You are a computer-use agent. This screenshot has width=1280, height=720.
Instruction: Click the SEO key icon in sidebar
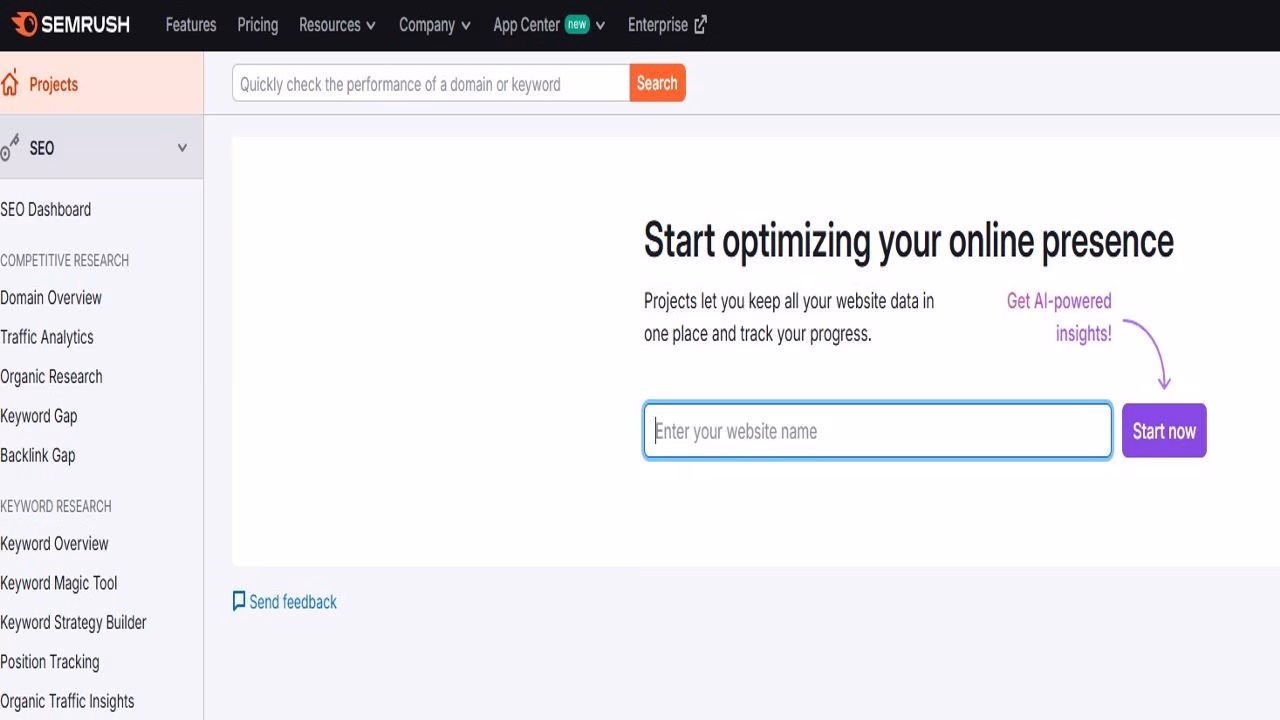pos(10,147)
